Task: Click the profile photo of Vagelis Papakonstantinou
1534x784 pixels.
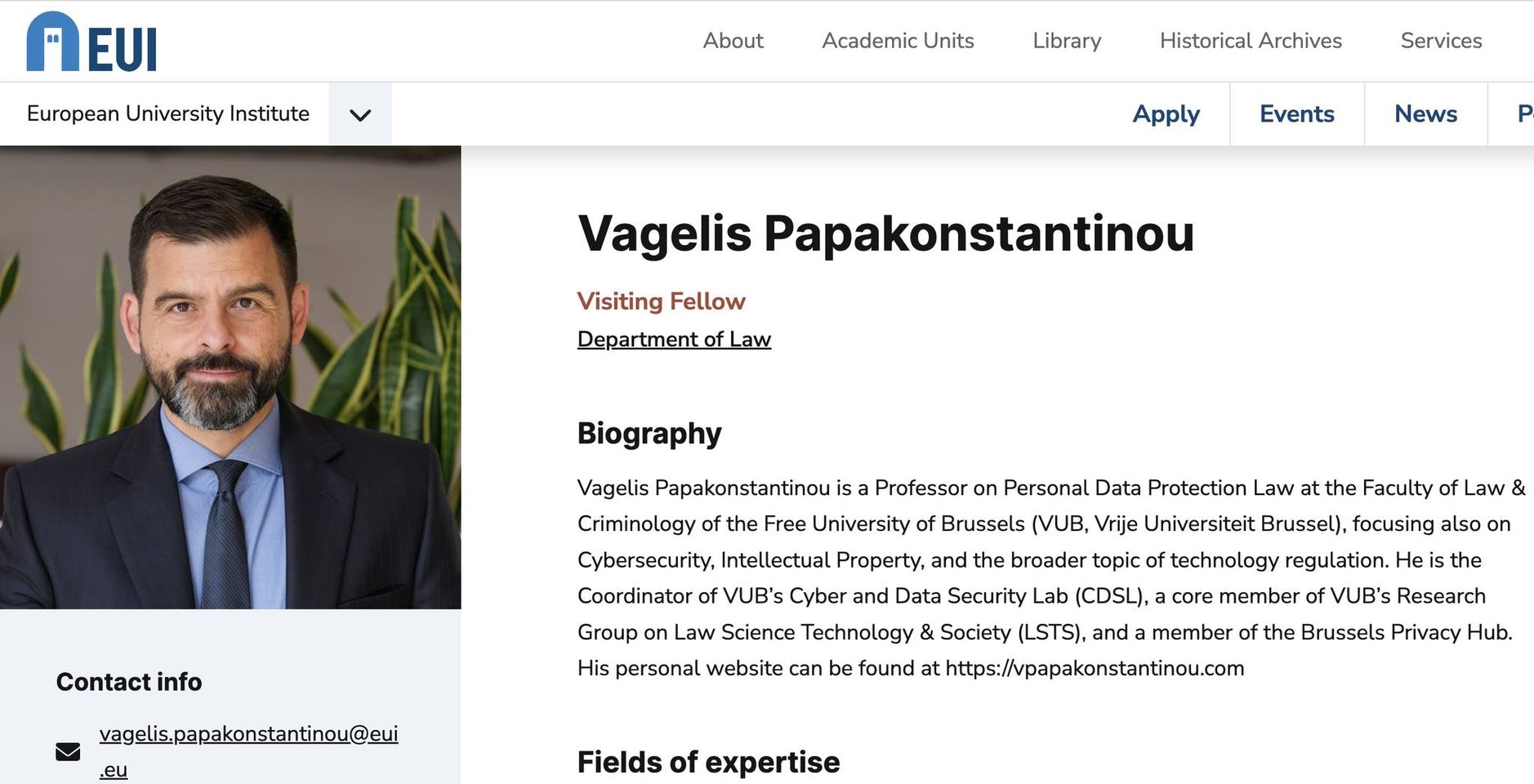Action: 230,377
